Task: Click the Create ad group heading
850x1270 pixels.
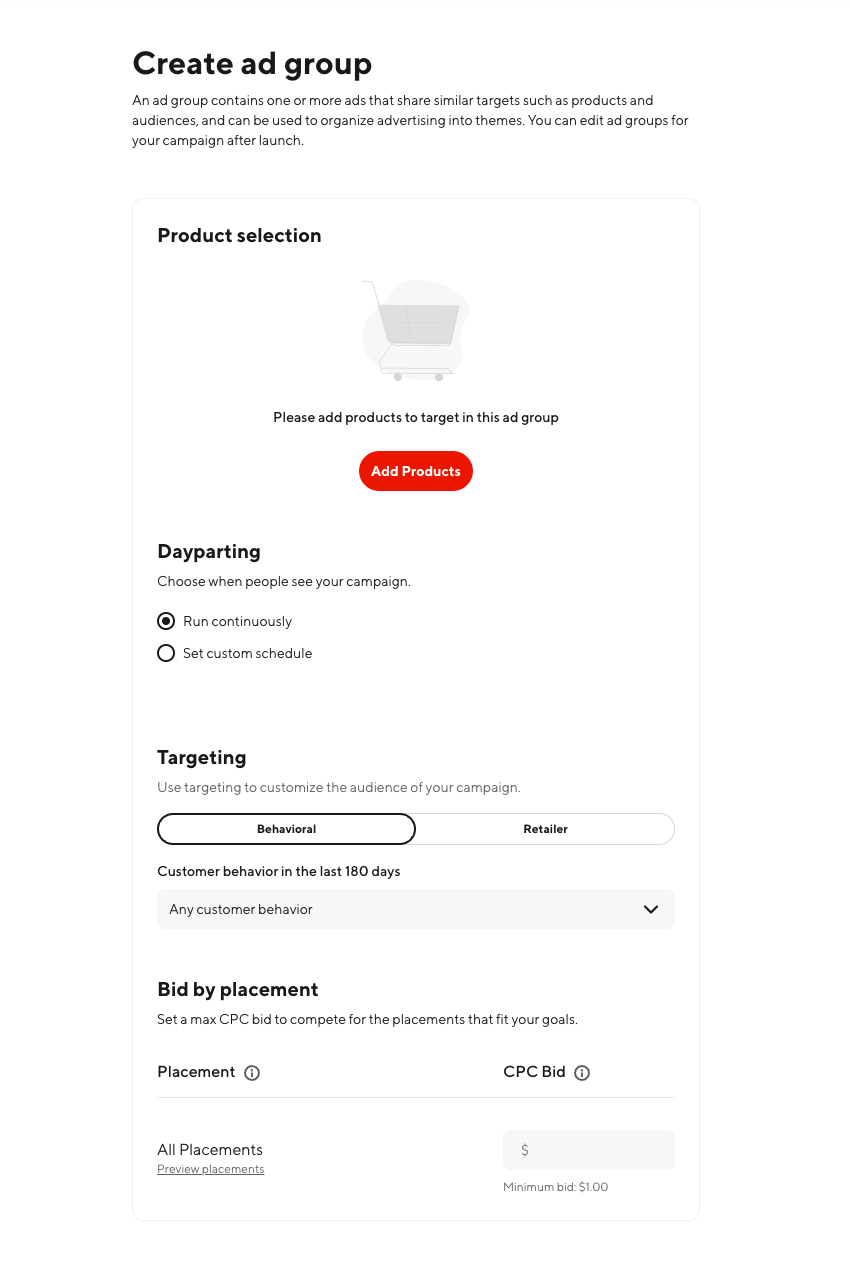Action: coord(252,63)
